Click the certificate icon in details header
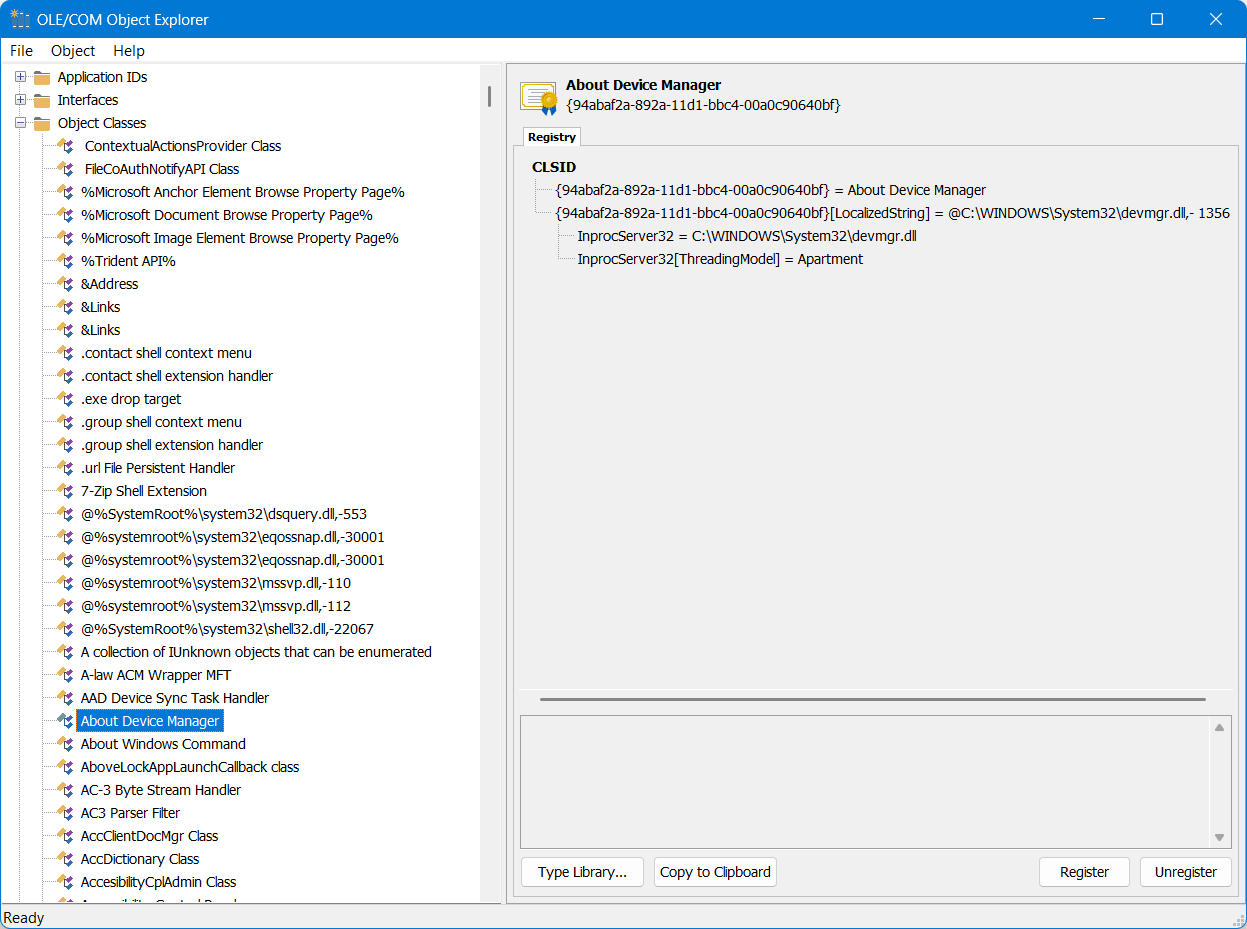Viewport: 1247px width, 929px height. pyautogui.click(x=538, y=97)
